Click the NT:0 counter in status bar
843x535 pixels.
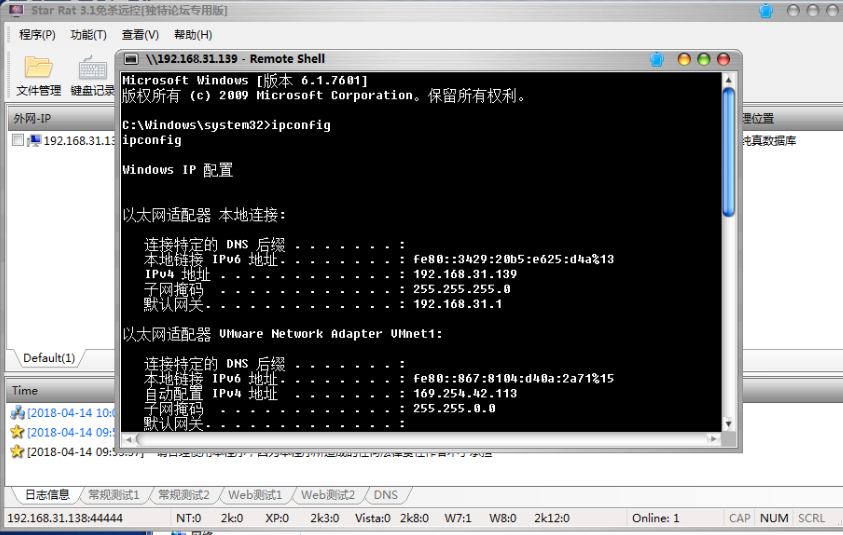pyautogui.click(x=189, y=518)
